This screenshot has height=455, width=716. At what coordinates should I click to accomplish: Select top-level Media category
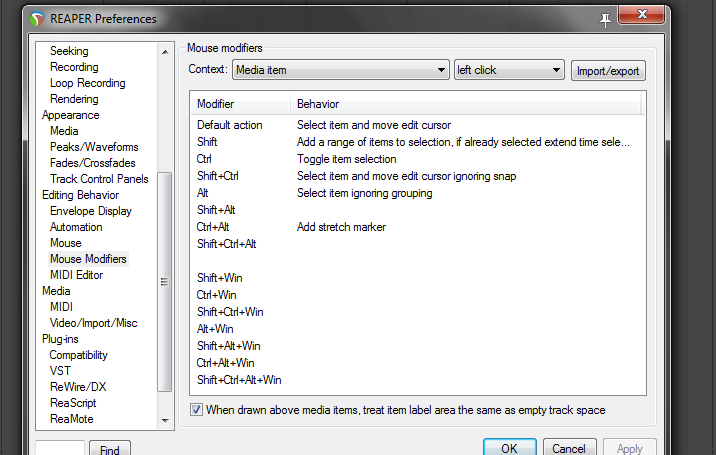click(56, 291)
